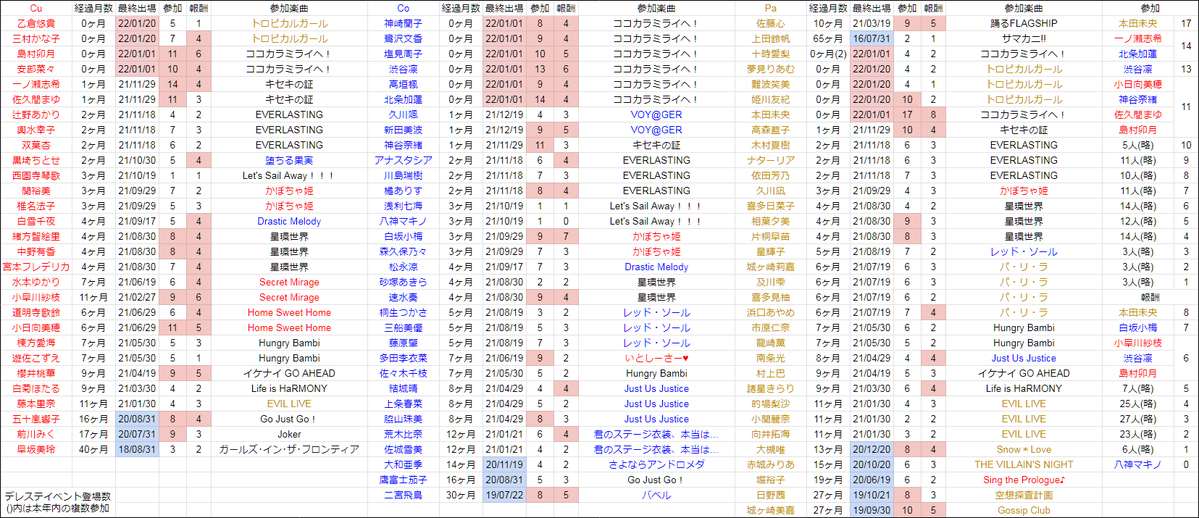Select the cell 諸星きらり
The height and width of the screenshot is (518, 1199).
coord(770,388)
